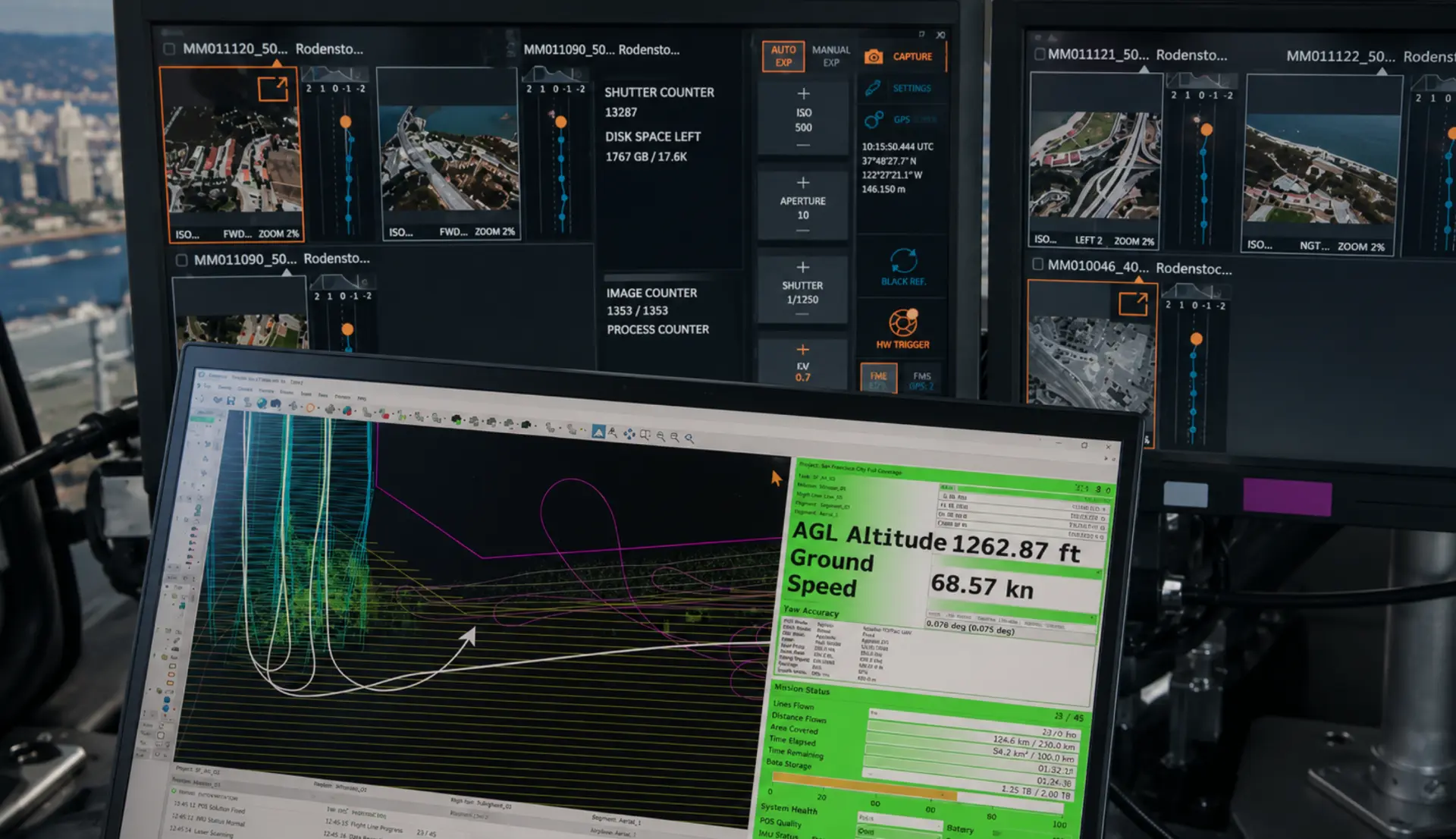Click the Black Ref. label
This screenshot has width=1456, height=839.
tap(903, 281)
